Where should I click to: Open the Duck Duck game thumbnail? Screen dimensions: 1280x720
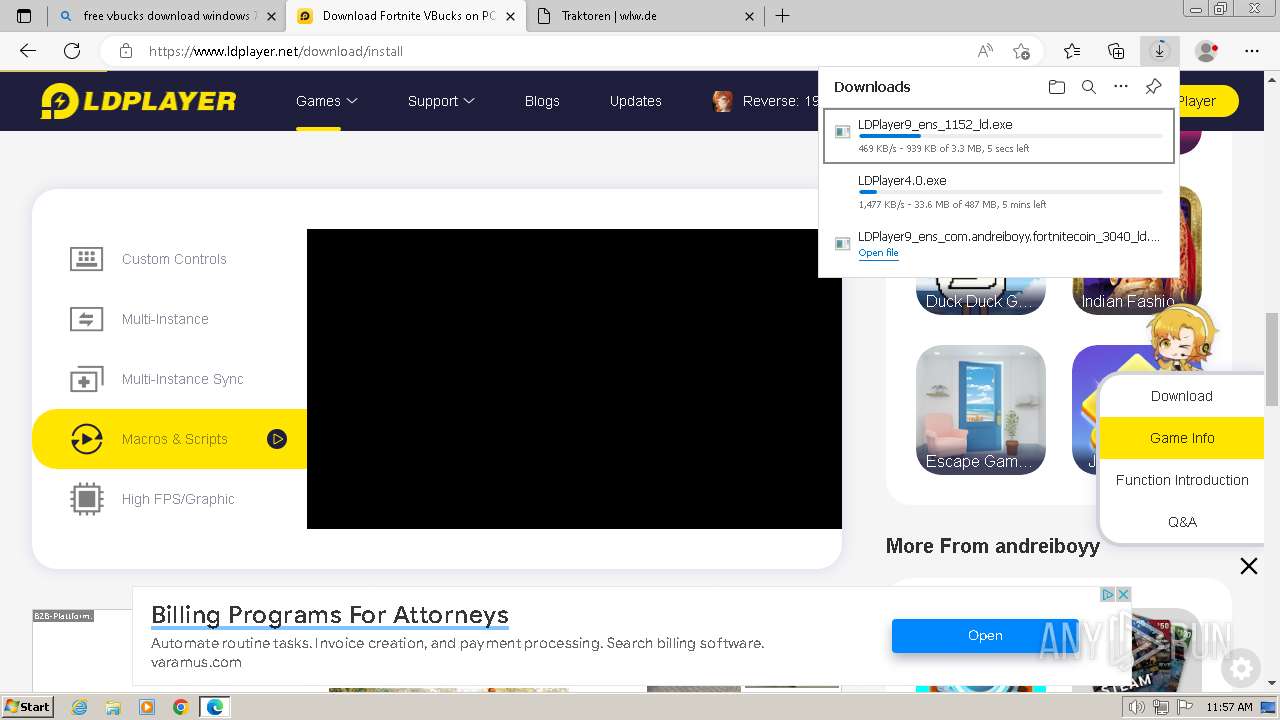click(x=981, y=296)
